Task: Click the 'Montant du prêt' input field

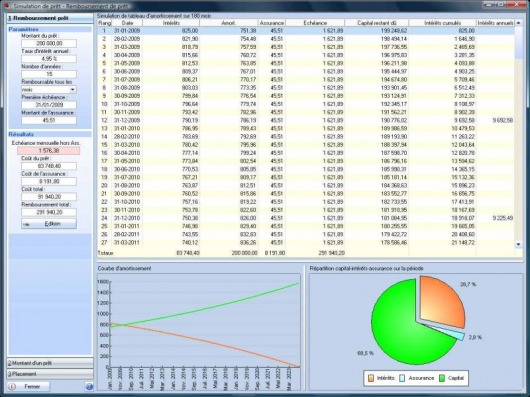Action: 49,43
